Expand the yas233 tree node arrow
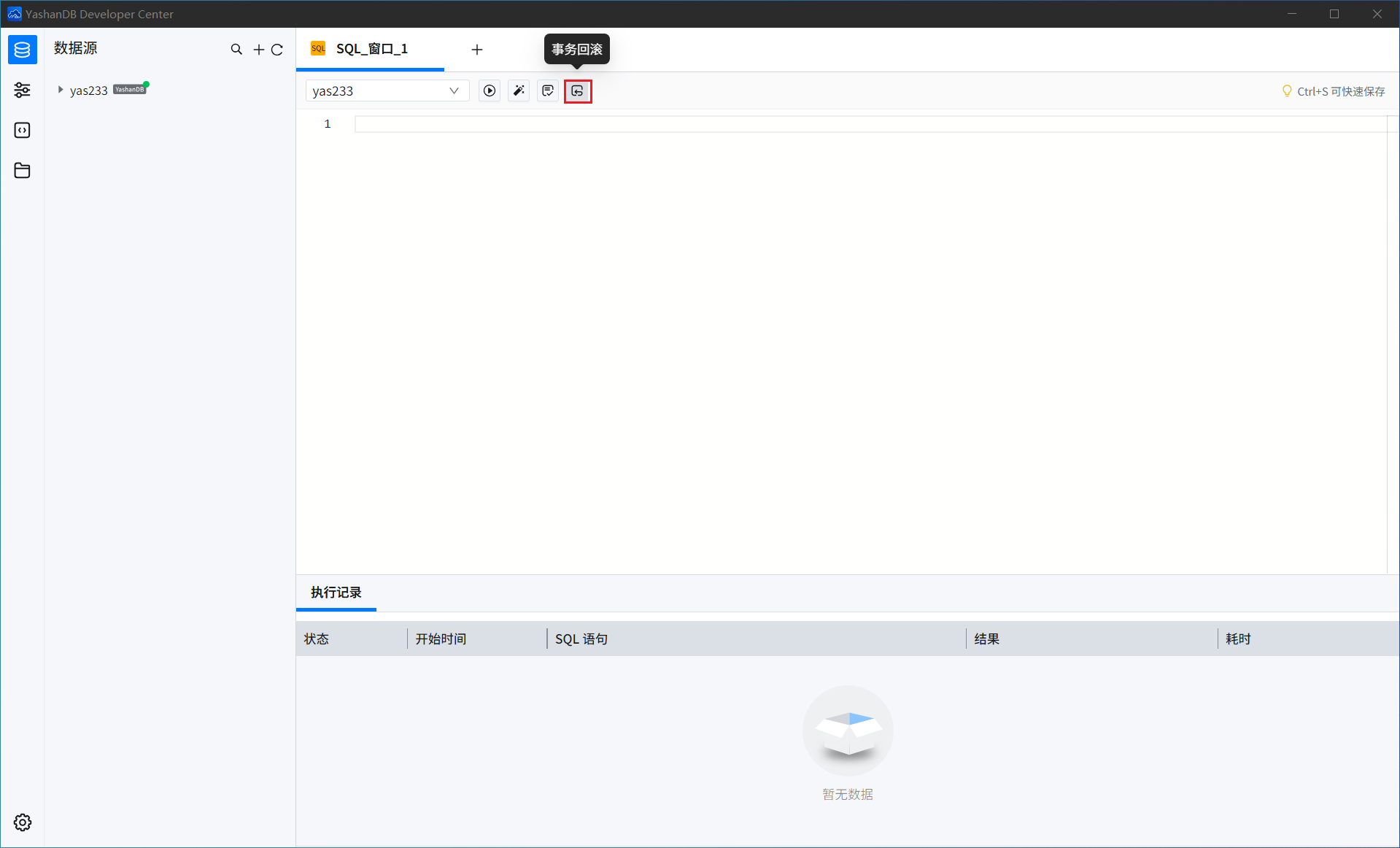 [61, 90]
